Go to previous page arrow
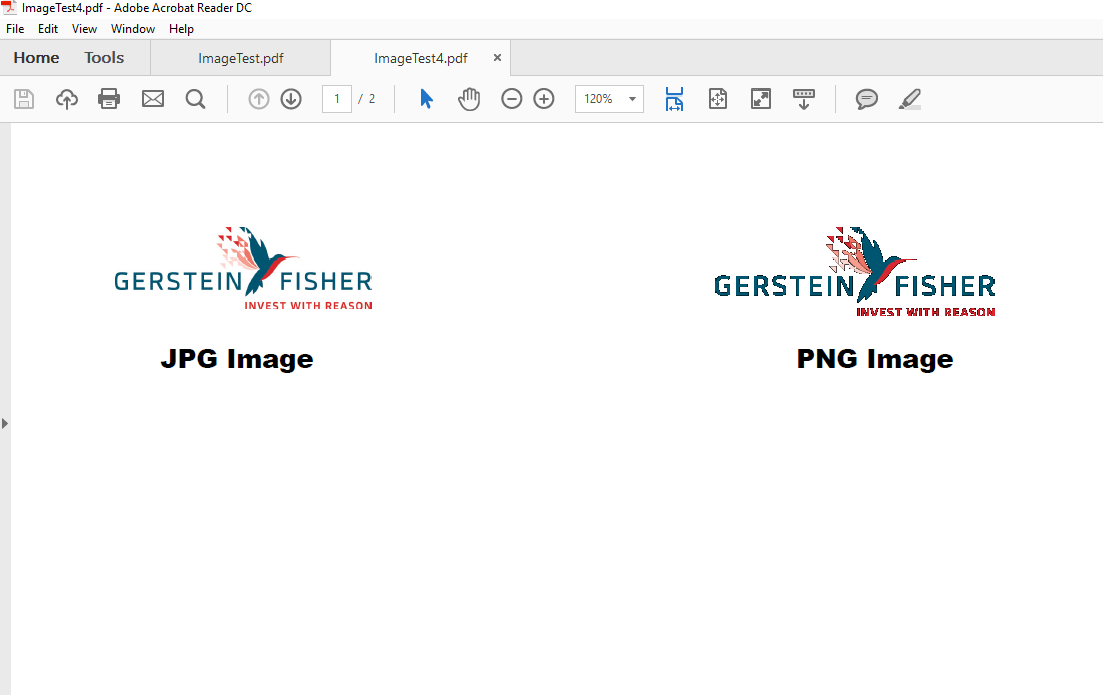The image size is (1103, 695). 259,99
